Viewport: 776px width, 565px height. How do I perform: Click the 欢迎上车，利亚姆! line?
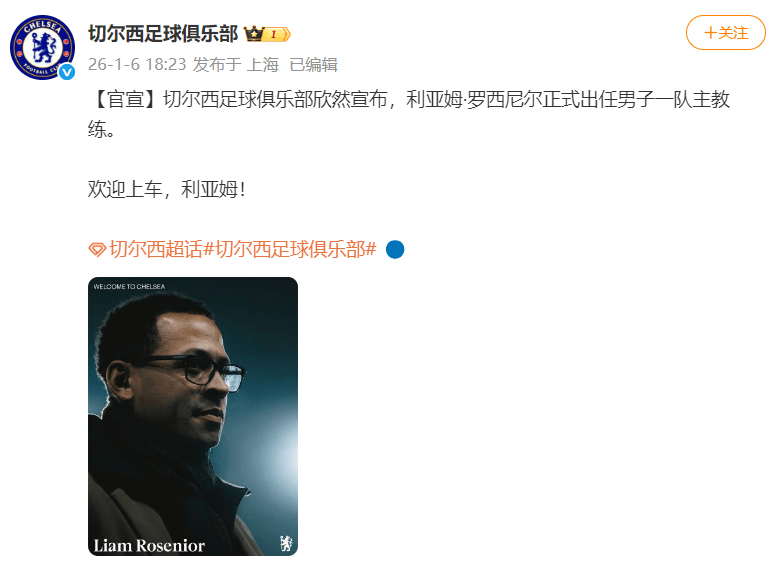(x=166, y=189)
